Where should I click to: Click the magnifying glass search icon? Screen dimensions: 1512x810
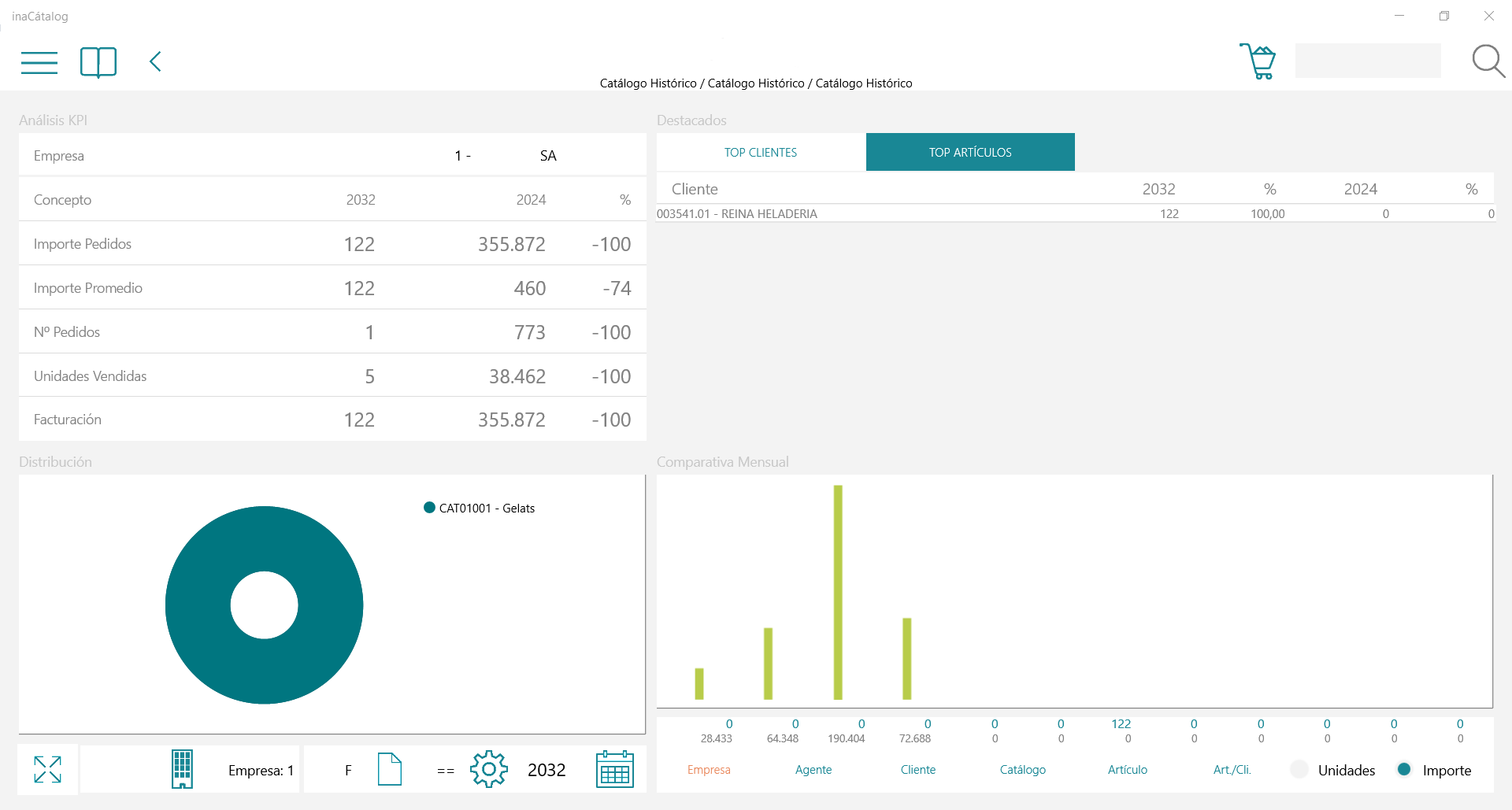click(1488, 61)
